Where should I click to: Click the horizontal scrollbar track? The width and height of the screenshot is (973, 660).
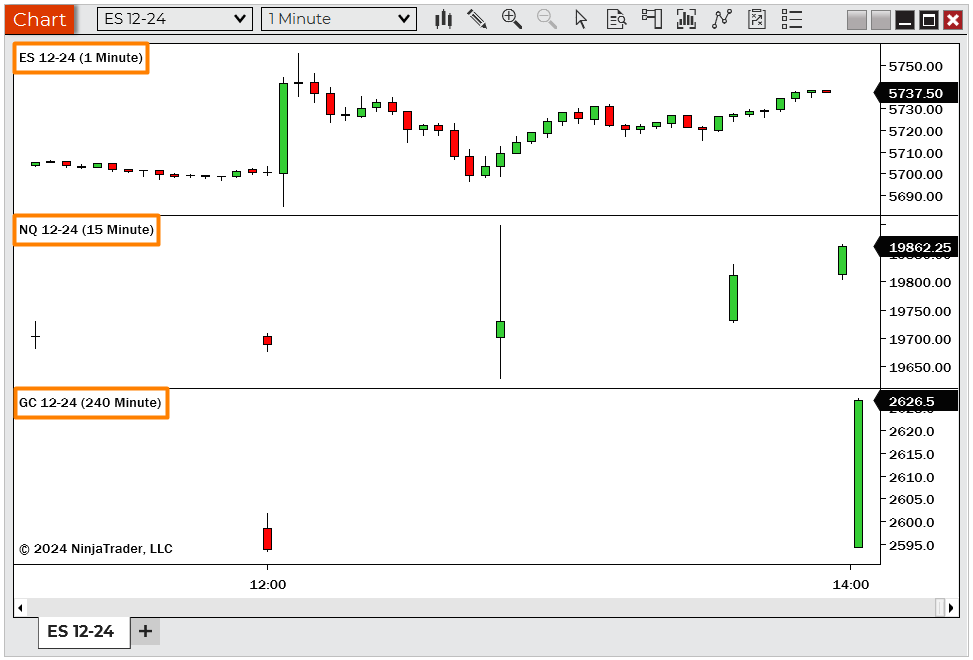pyautogui.click(x=481, y=607)
